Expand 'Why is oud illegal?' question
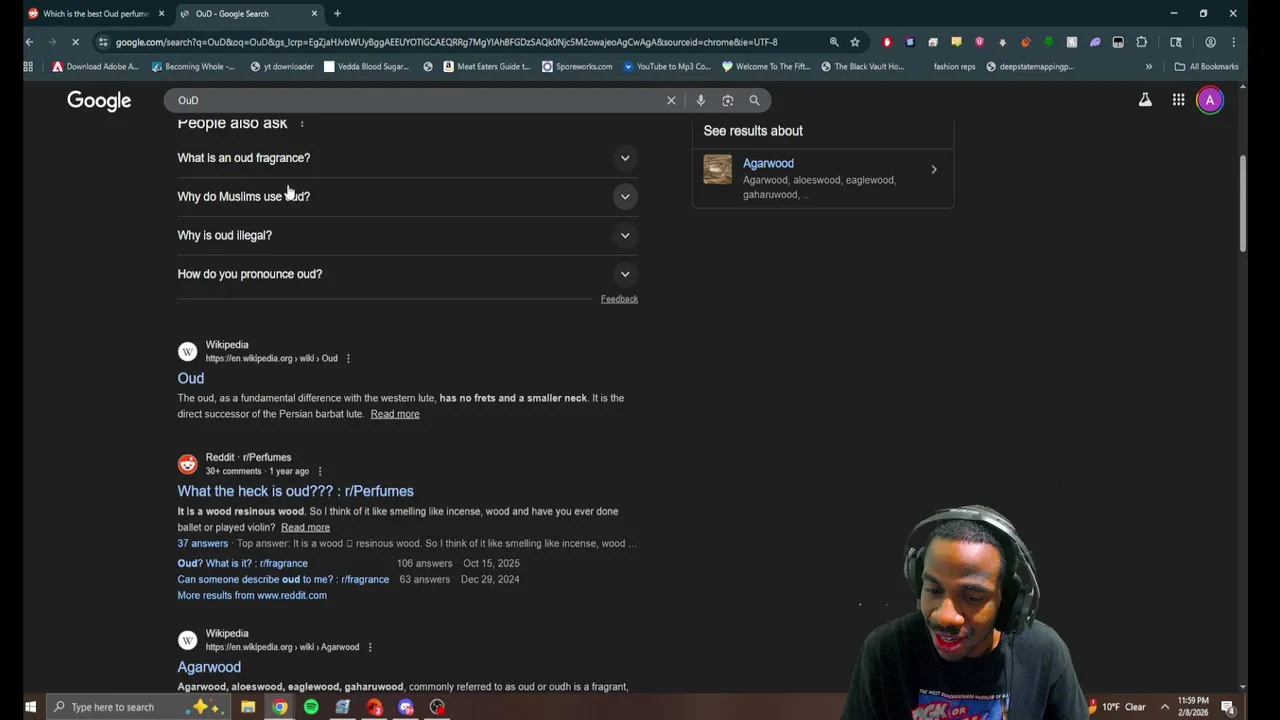Viewport: 1280px width, 720px height. (407, 235)
